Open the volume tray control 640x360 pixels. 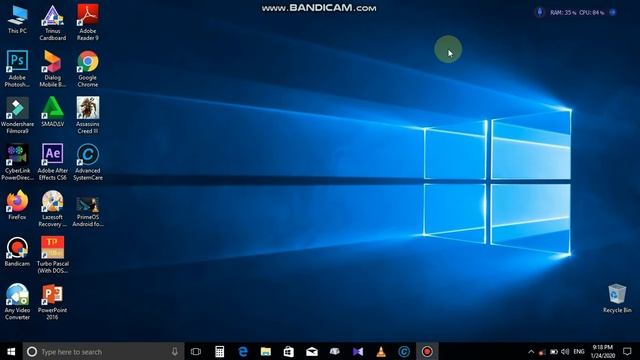coord(565,351)
